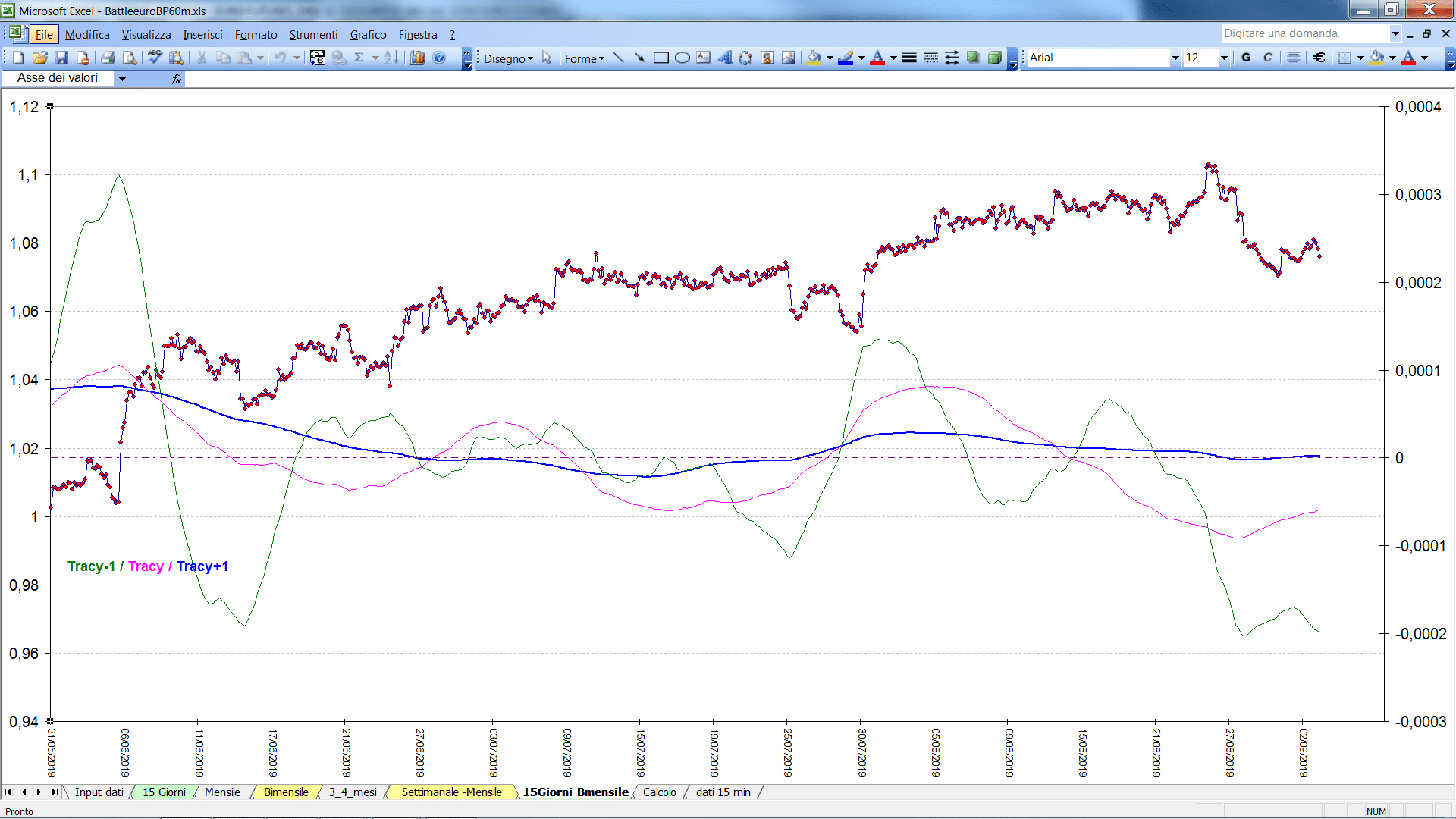Switch to the Bimensile sheet
1456x819 pixels.
click(286, 792)
